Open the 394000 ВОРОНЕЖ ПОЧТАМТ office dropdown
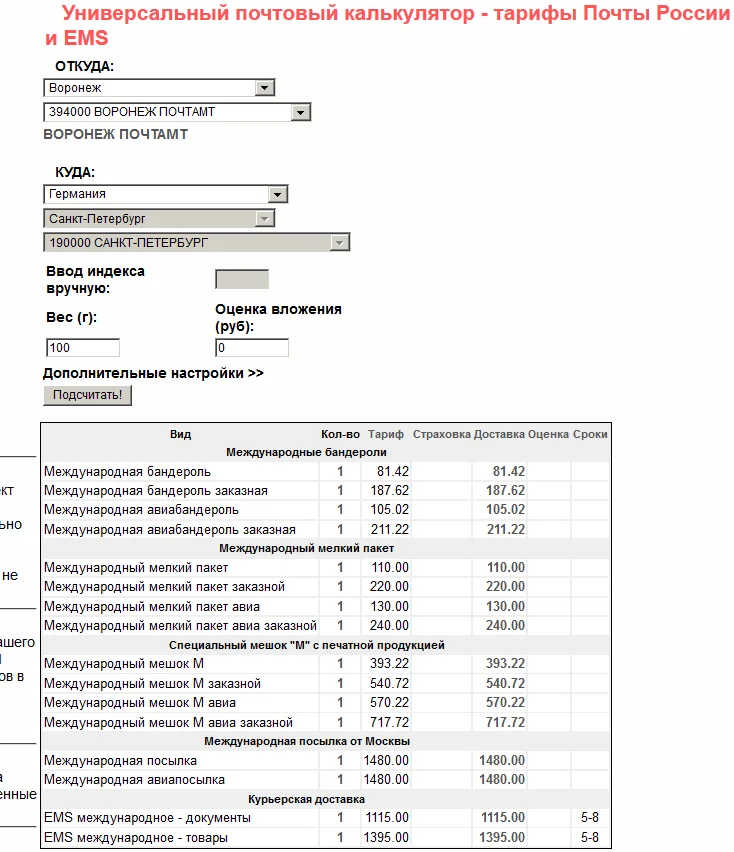 tap(177, 112)
